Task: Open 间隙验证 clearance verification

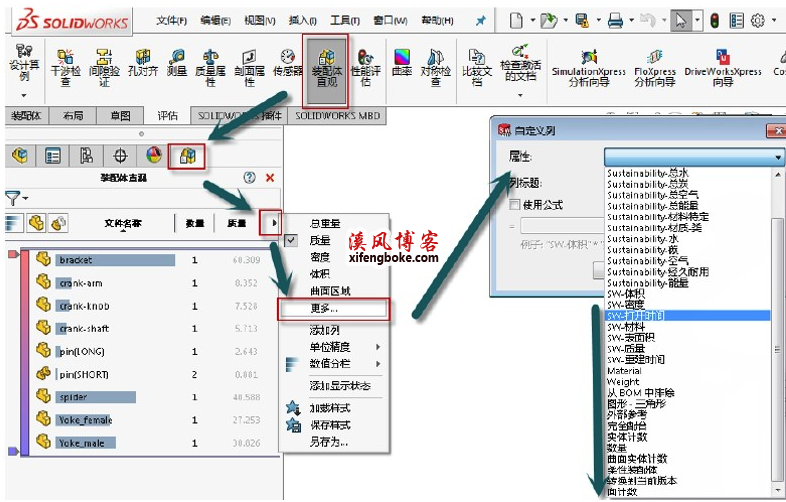Action: (104, 68)
